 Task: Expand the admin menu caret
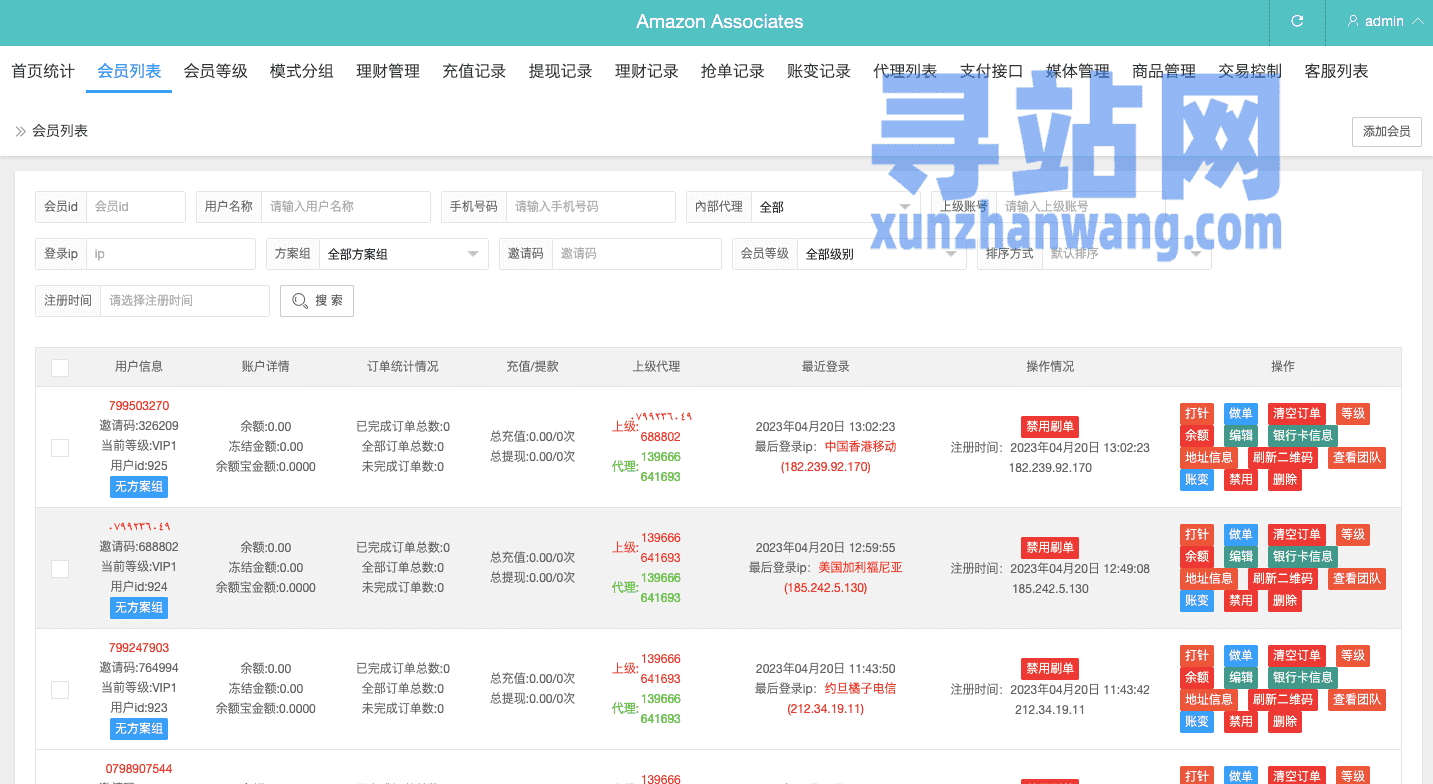pyautogui.click(x=1417, y=21)
